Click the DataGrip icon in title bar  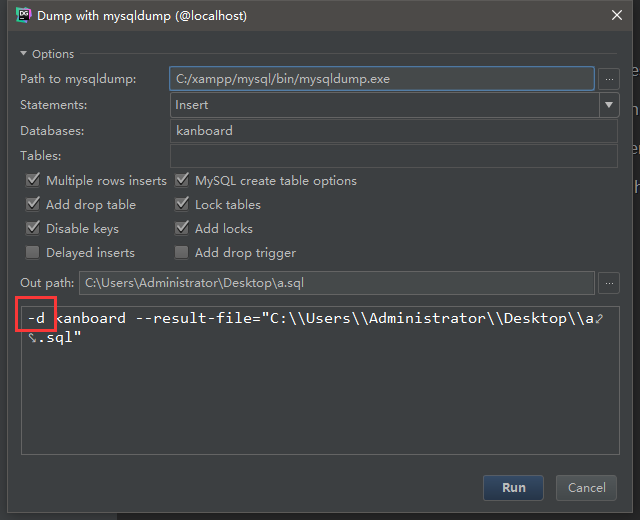pyautogui.click(x=22, y=16)
